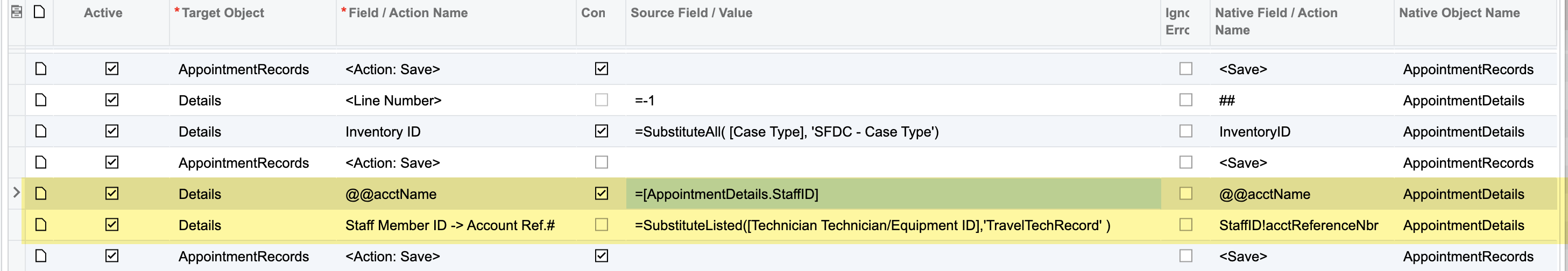Toggle Commit checkbox on Line Number row
The width and height of the screenshot is (1568, 271).
[x=602, y=99]
